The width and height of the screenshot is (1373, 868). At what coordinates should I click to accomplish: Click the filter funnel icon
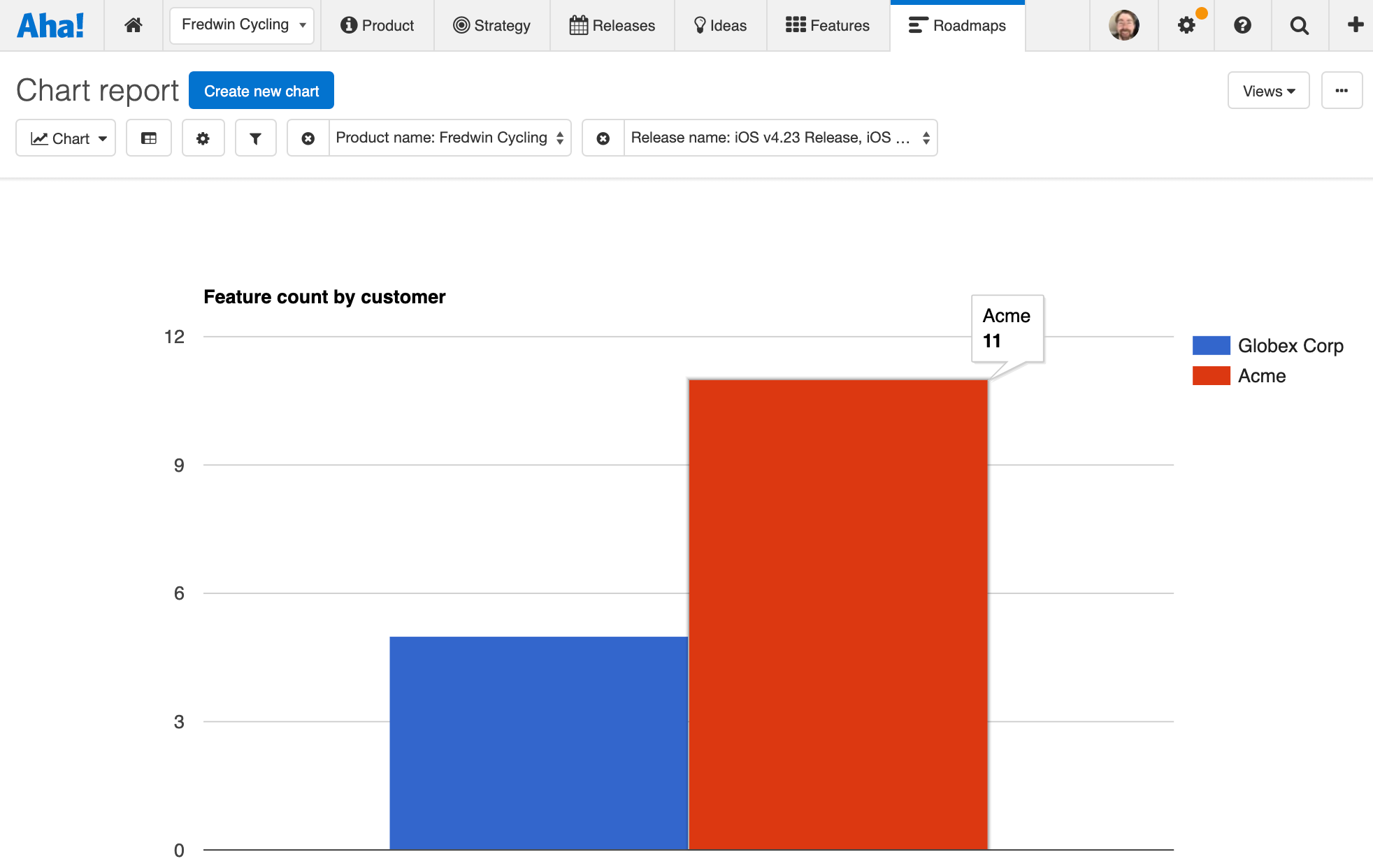[x=255, y=138]
